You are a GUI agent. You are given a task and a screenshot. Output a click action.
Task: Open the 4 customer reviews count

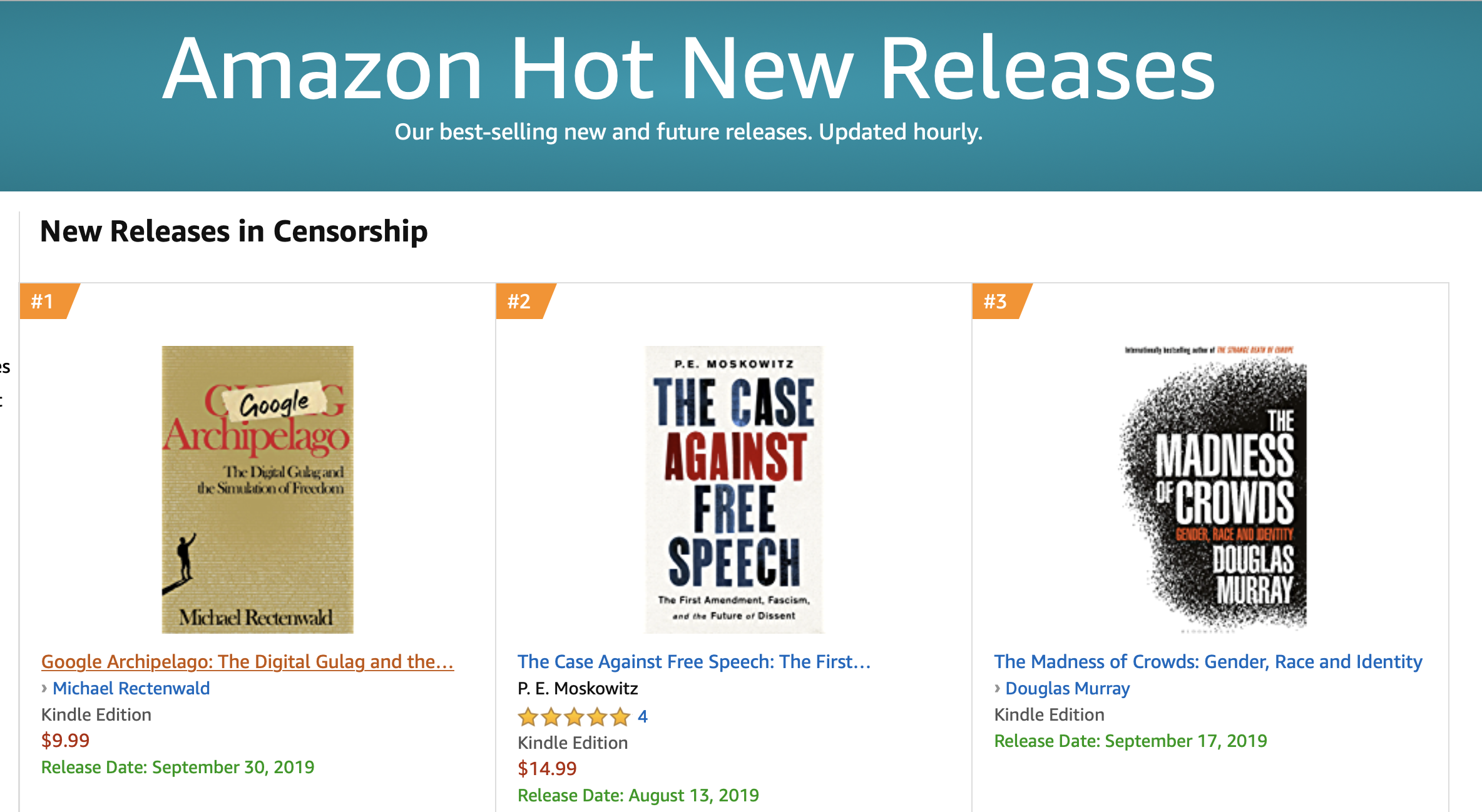[x=643, y=716]
